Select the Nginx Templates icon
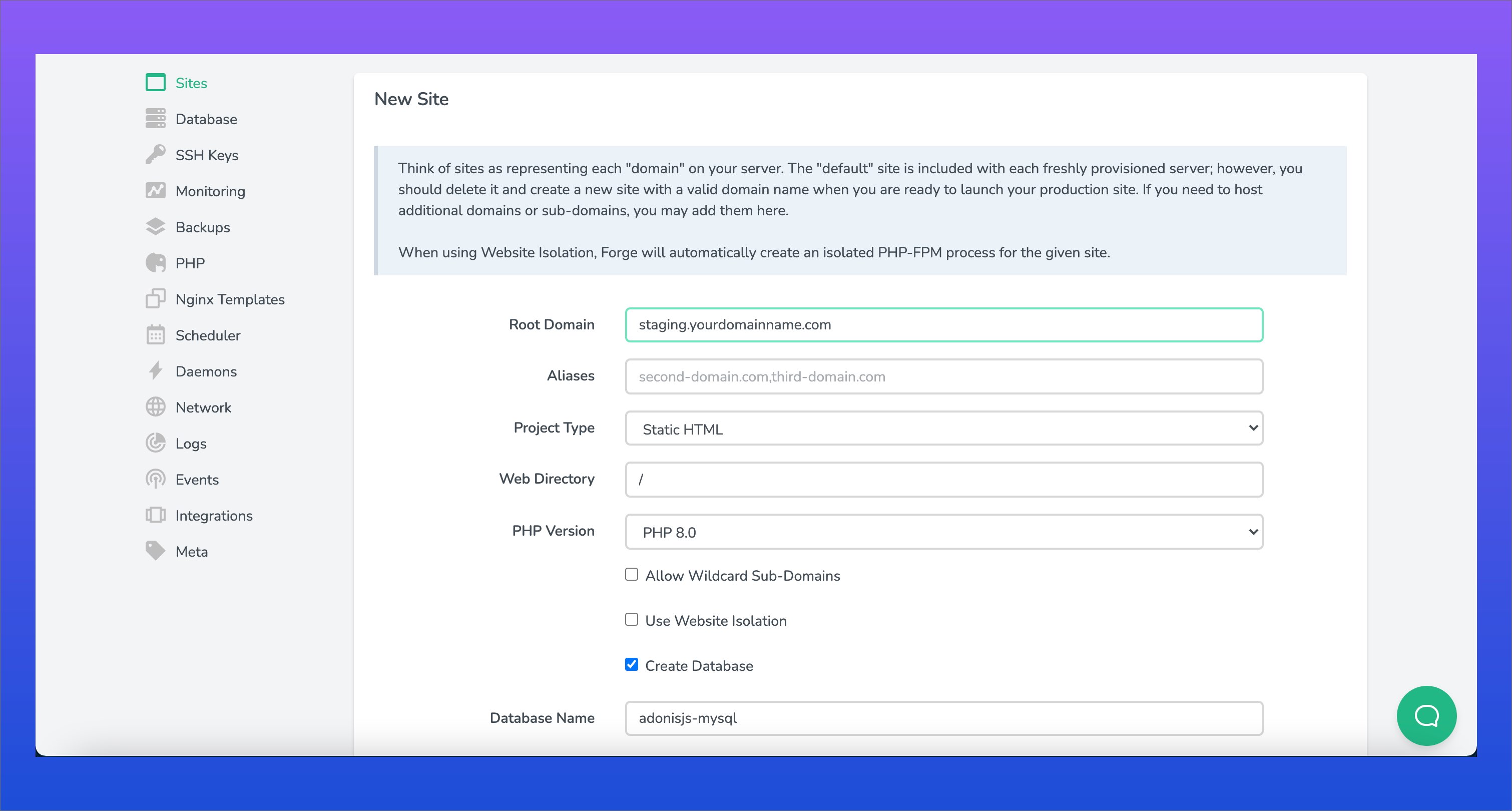The image size is (1512, 811). [x=155, y=299]
